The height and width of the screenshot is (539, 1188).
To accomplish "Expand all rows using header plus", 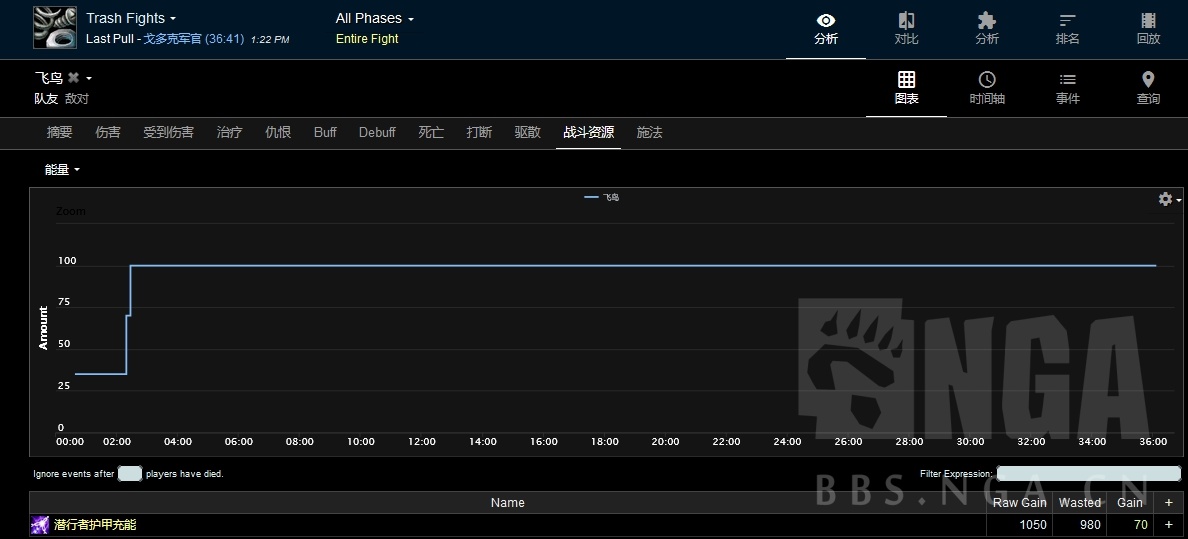I will click(x=1168, y=503).
